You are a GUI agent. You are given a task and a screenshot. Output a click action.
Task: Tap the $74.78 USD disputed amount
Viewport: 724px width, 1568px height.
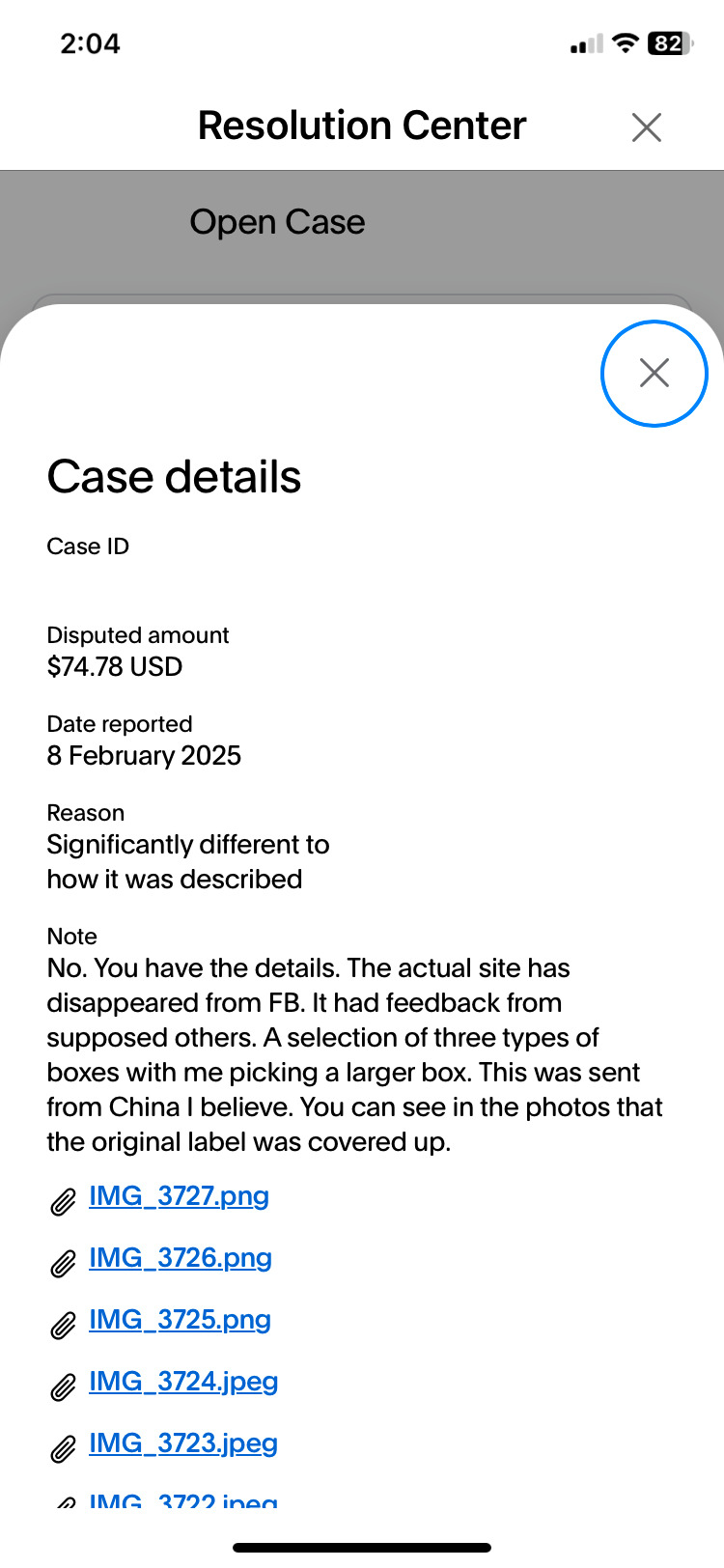[114, 667]
